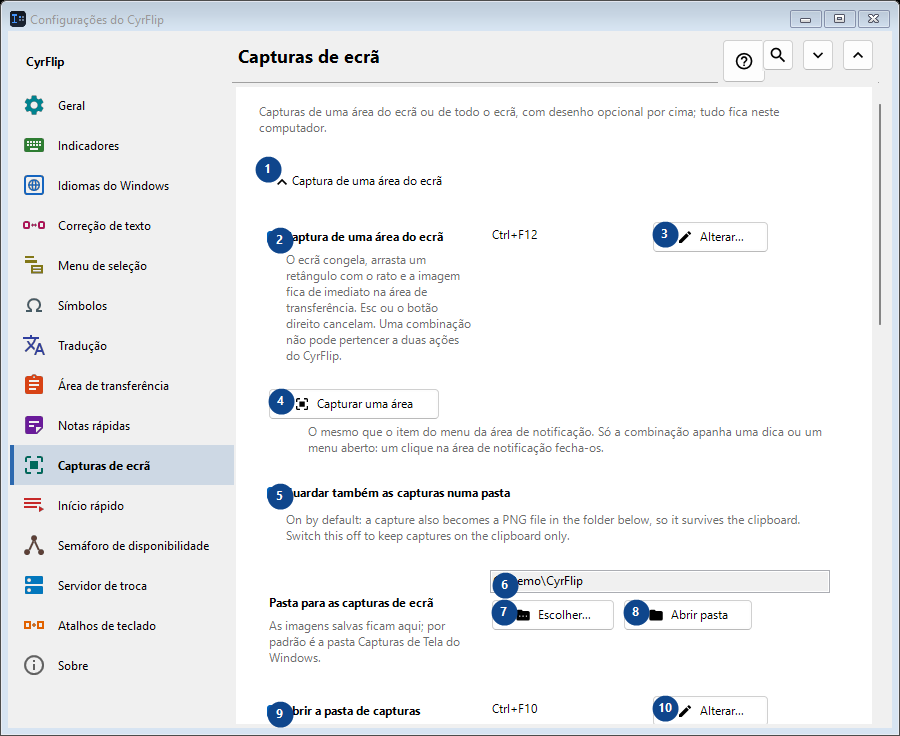Open the Atalhos de teclado page
This screenshot has height=736, width=900.
[x=122, y=625]
